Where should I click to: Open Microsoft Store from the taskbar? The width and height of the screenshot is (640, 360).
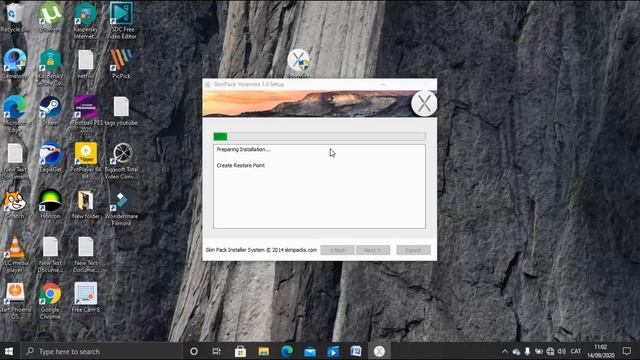(x=240, y=351)
